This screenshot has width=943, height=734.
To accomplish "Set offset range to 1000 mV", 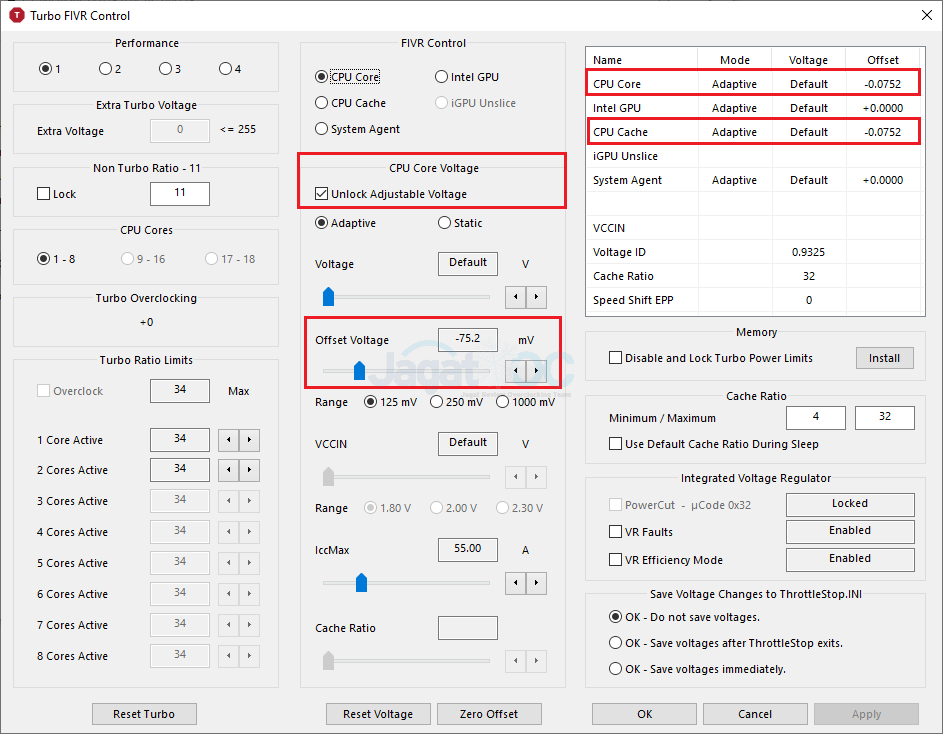I will [526, 401].
